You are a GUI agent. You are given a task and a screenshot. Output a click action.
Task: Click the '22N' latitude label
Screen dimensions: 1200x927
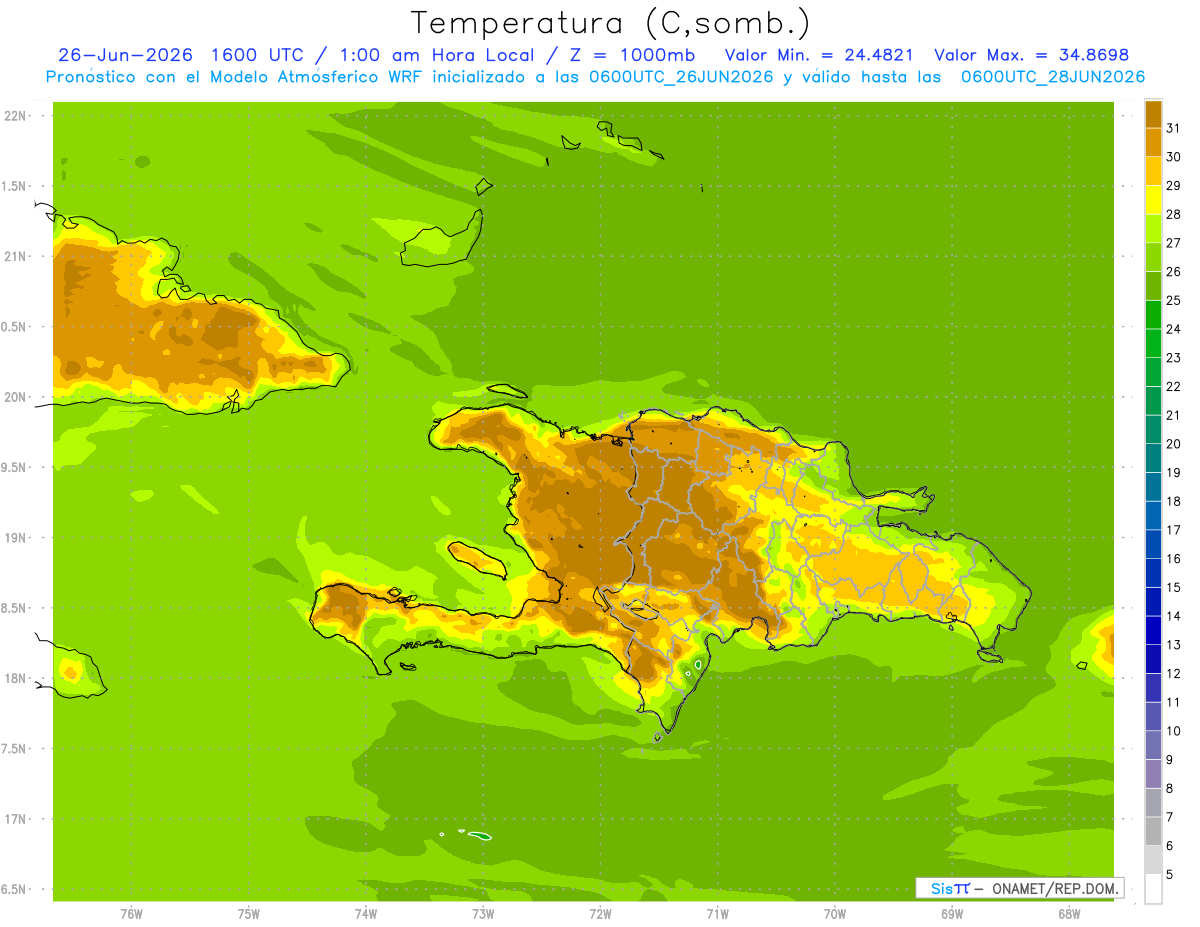pyautogui.click(x=15, y=116)
